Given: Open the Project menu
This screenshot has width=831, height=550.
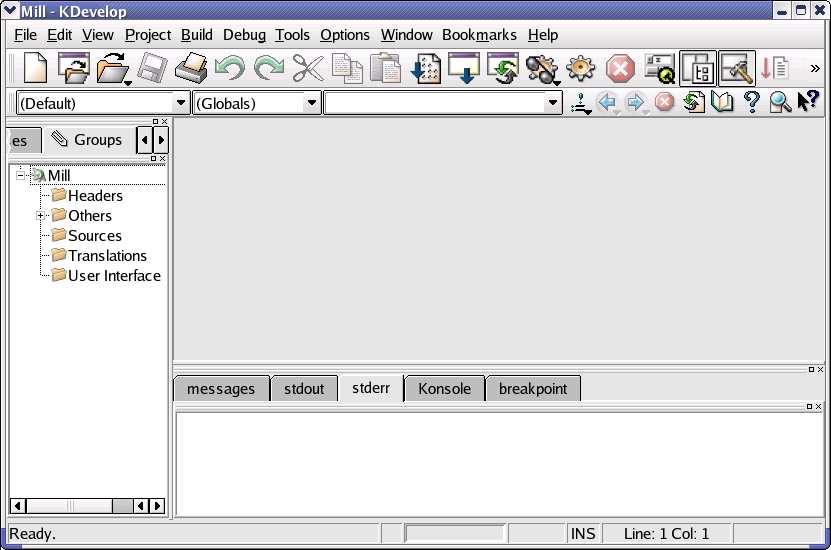Looking at the screenshot, I should click(148, 35).
